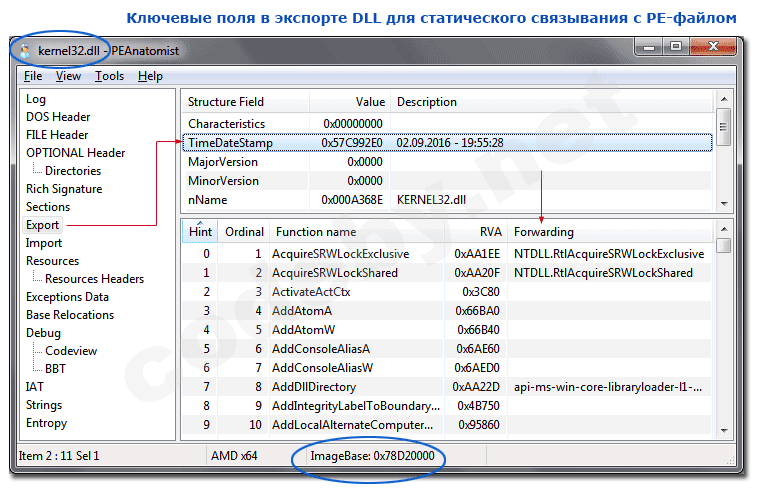This screenshot has width=757, height=491.
Task: Open the Import section in the tree
Action: pos(44,243)
